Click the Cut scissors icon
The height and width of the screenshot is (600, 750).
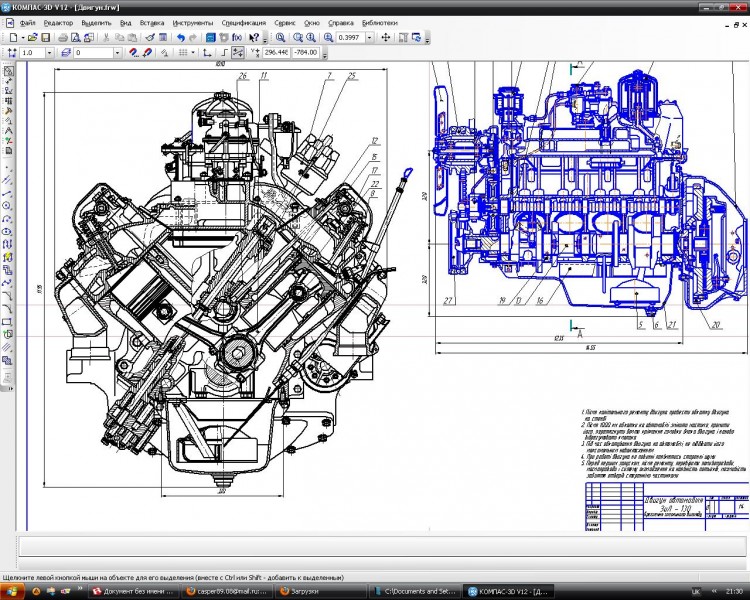coord(106,37)
